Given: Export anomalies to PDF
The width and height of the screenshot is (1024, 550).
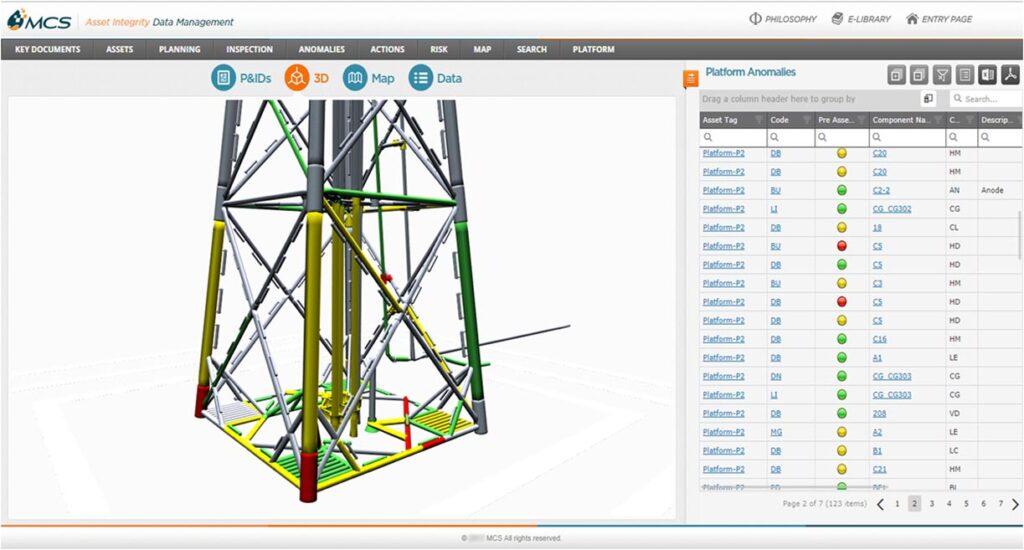Looking at the screenshot, I should tap(1010, 75).
